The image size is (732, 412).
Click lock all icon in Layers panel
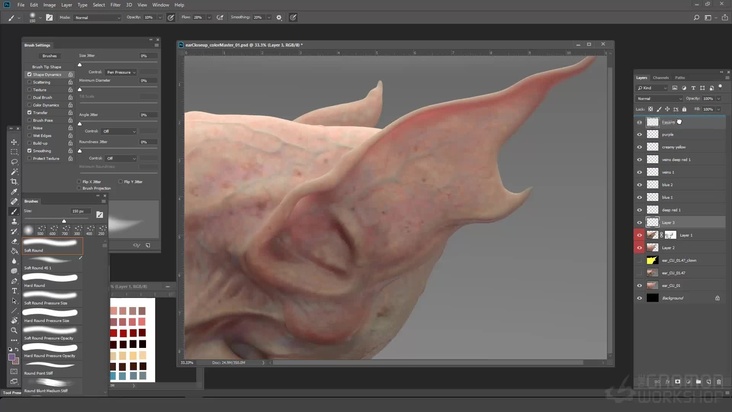click(684, 109)
